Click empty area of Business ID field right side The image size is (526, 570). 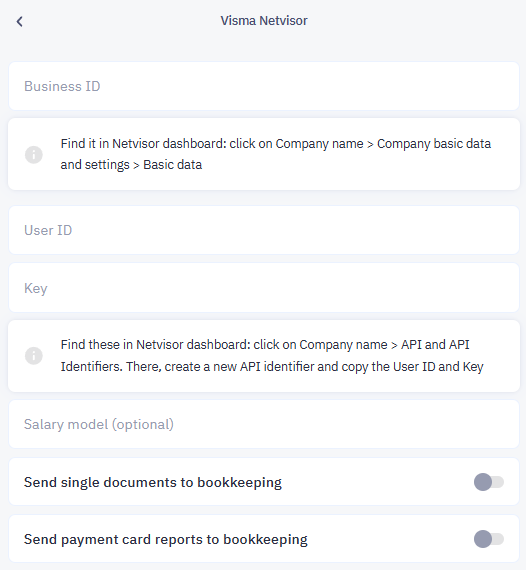pos(400,86)
